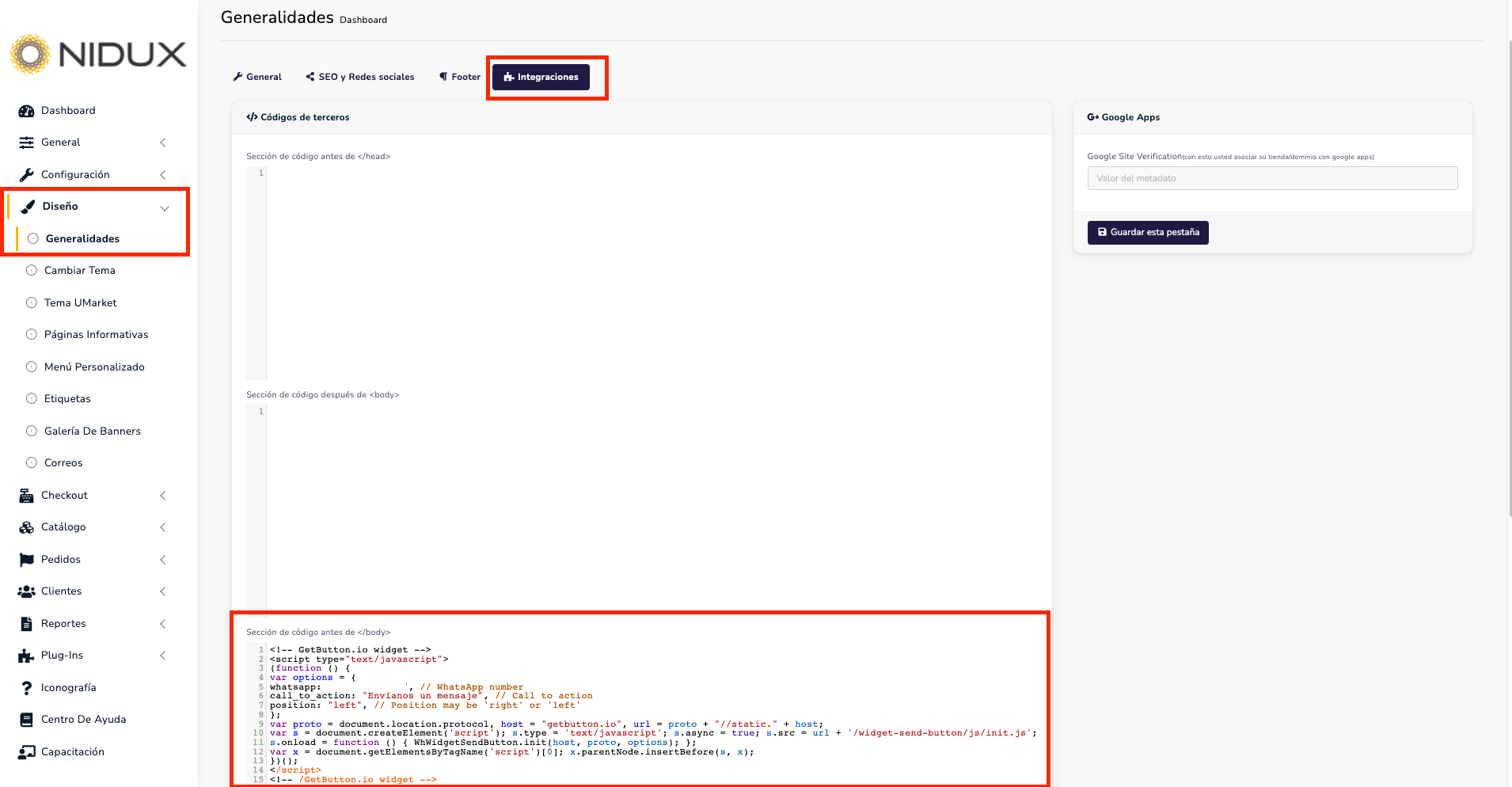Image resolution: width=1512 pixels, height=787 pixels.
Task: Navigate to Menú Personalizado
Action: pyautogui.click(x=94, y=367)
